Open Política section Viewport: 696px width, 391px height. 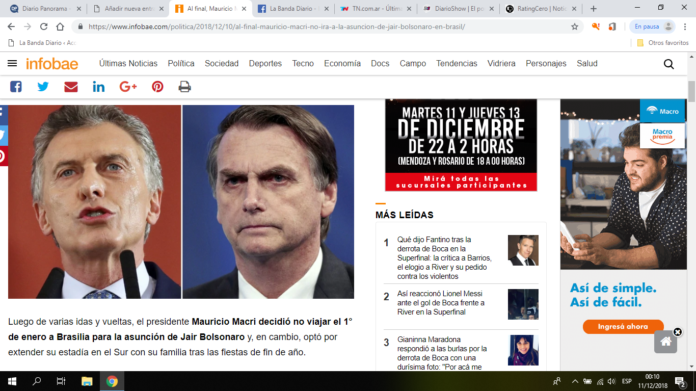(181, 63)
